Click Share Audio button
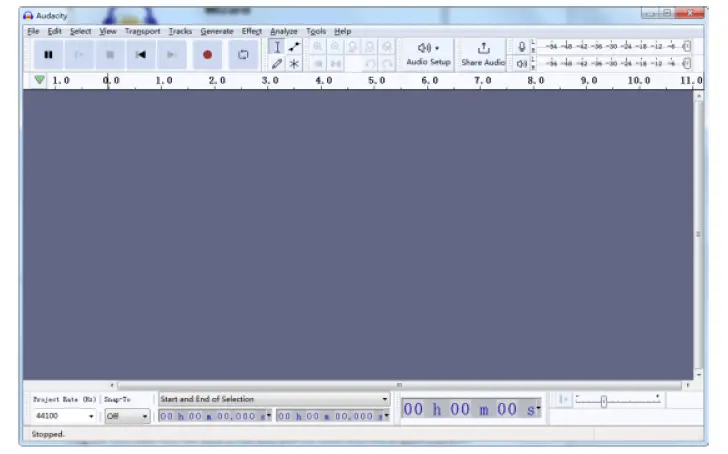 pyautogui.click(x=483, y=54)
